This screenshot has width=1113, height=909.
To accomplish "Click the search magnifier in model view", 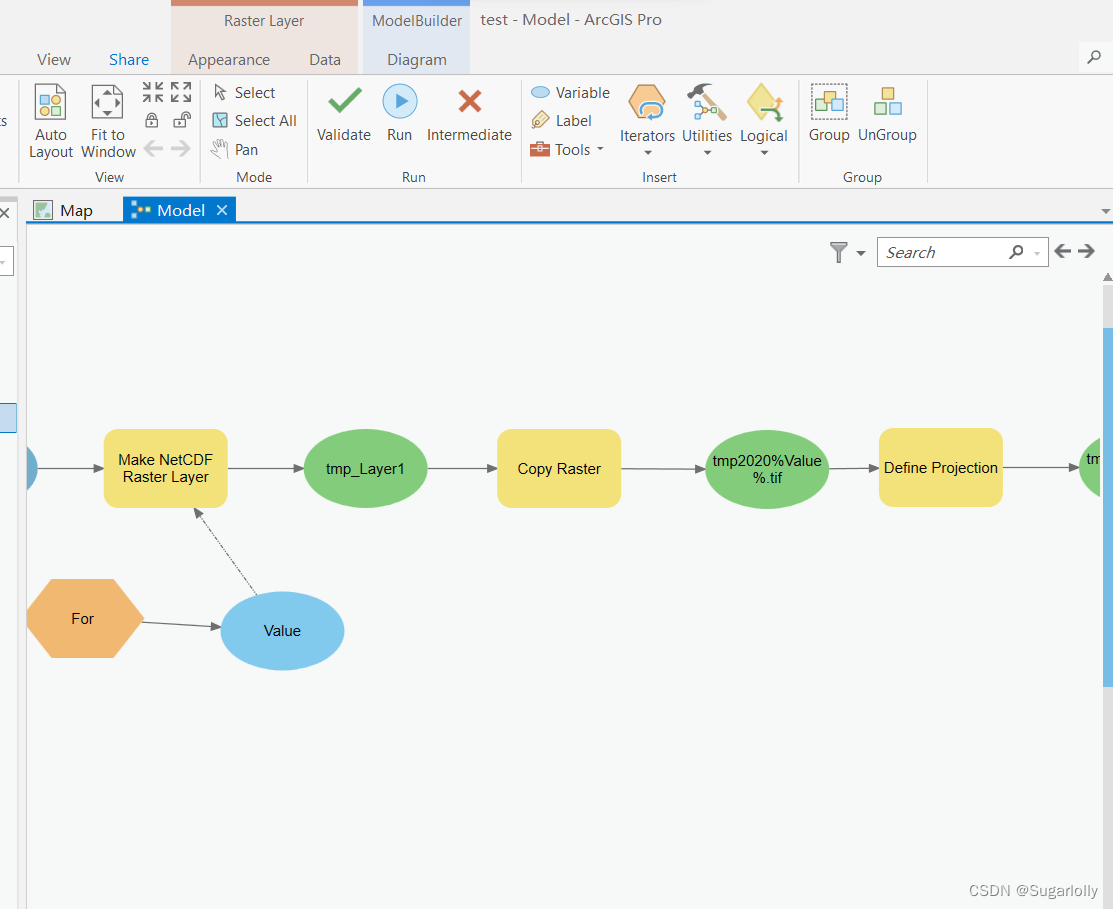I will coord(1016,251).
